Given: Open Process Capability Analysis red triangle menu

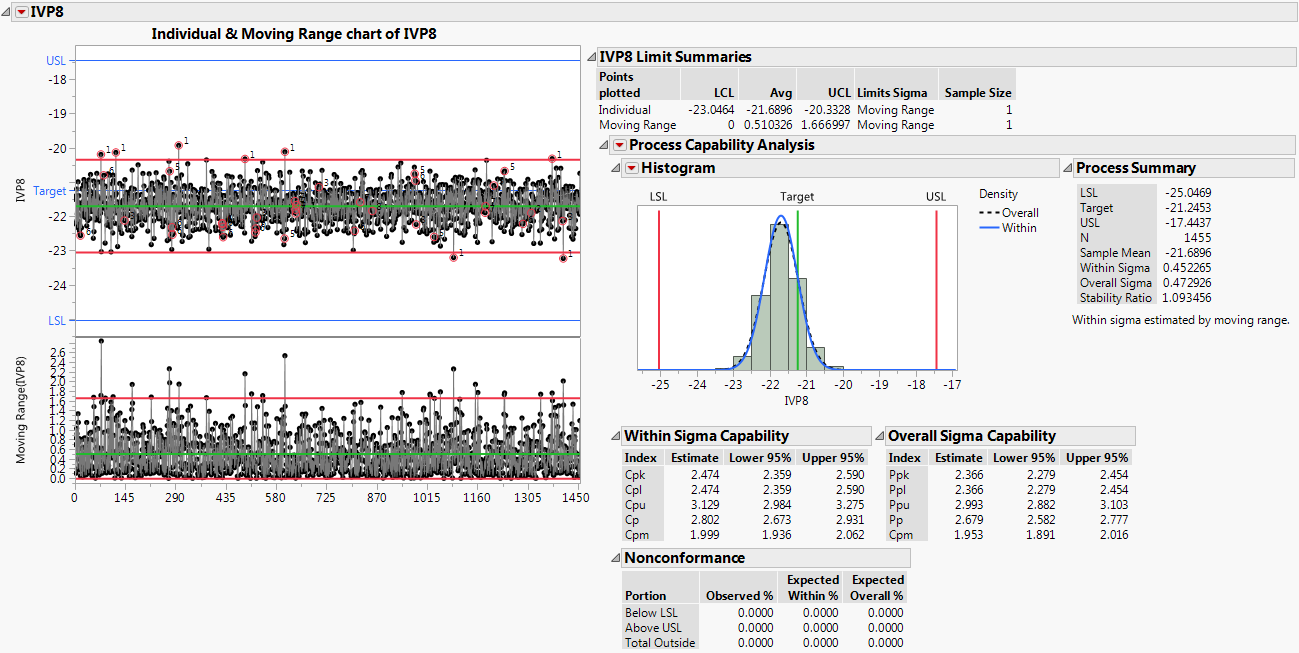Looking at the screenshot, I should pyautogui.click(x=619, y=146).
